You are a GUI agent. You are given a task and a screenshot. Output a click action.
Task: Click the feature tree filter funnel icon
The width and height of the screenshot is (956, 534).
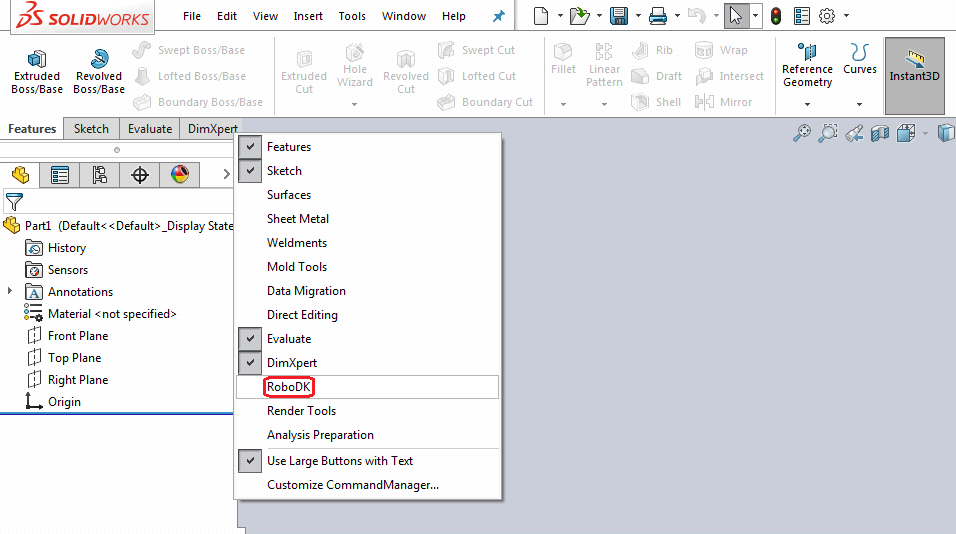[14, 202]
